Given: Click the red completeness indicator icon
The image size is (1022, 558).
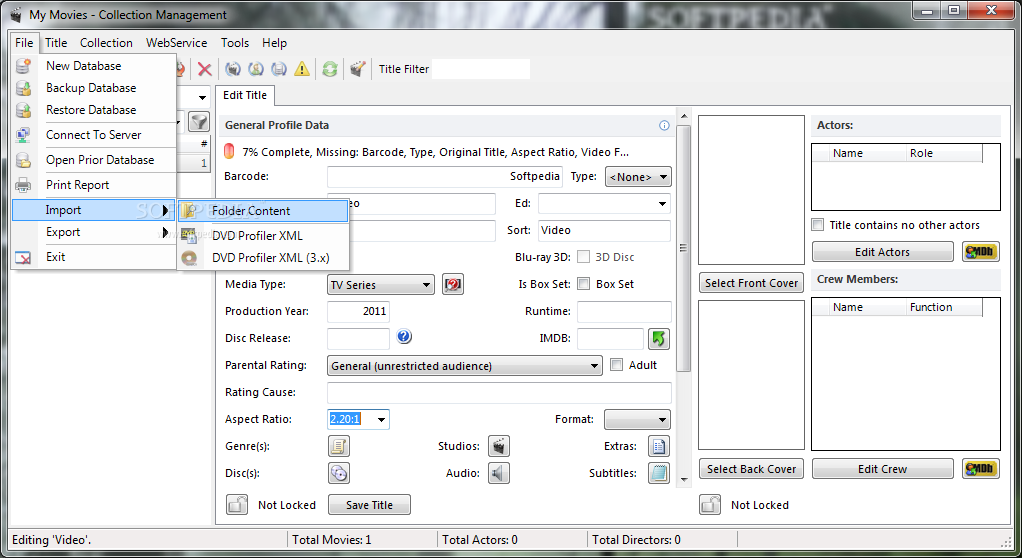Looking at the screenshot, I should coord(229,151).
